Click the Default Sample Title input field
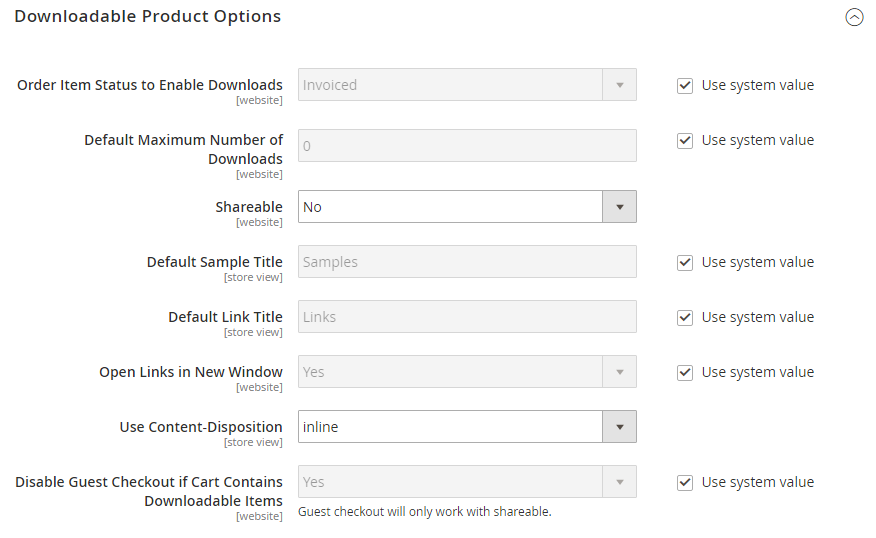 [467, 262]
